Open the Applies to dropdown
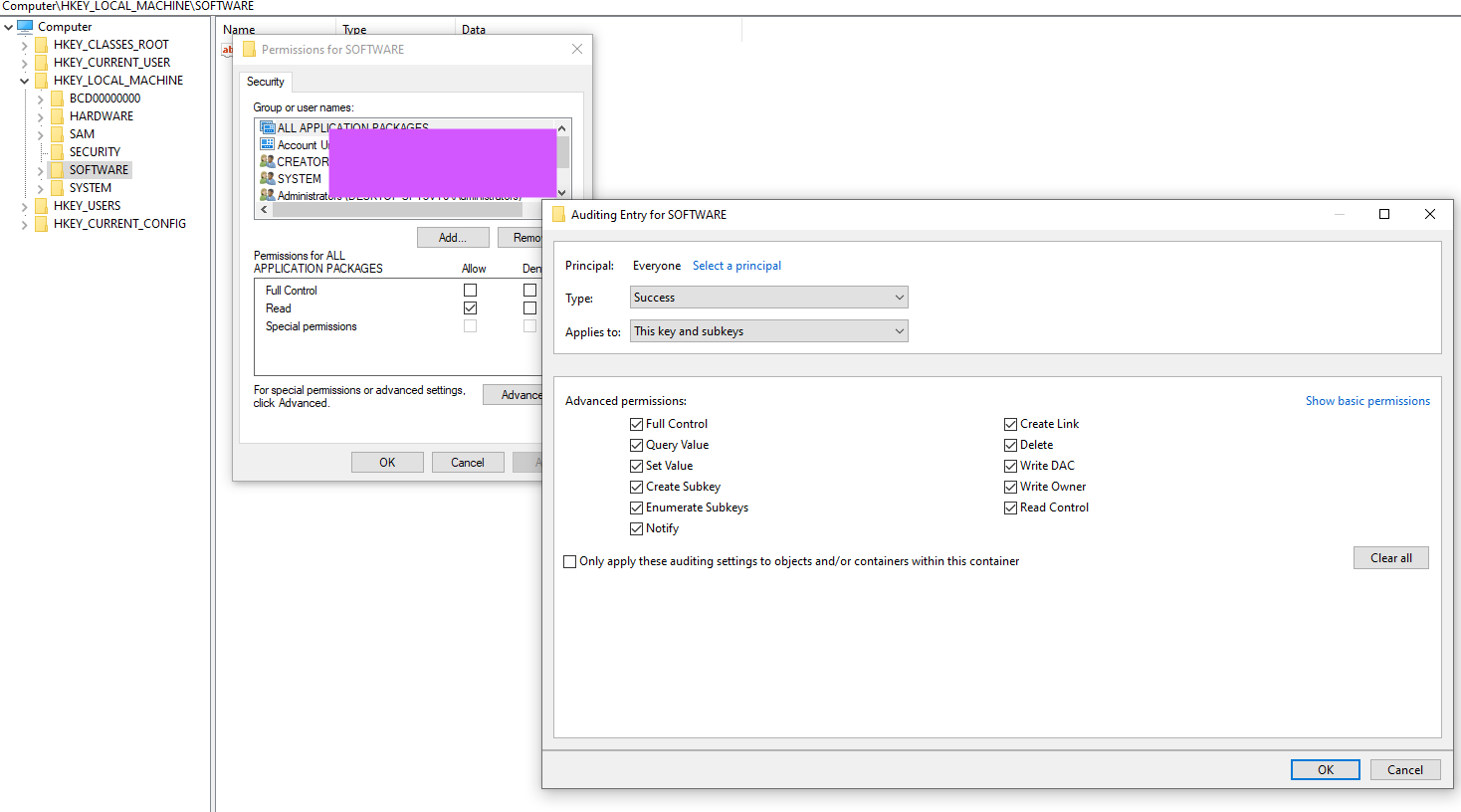1461x812 pixels. pyautogui.click(x=769, y=331)
